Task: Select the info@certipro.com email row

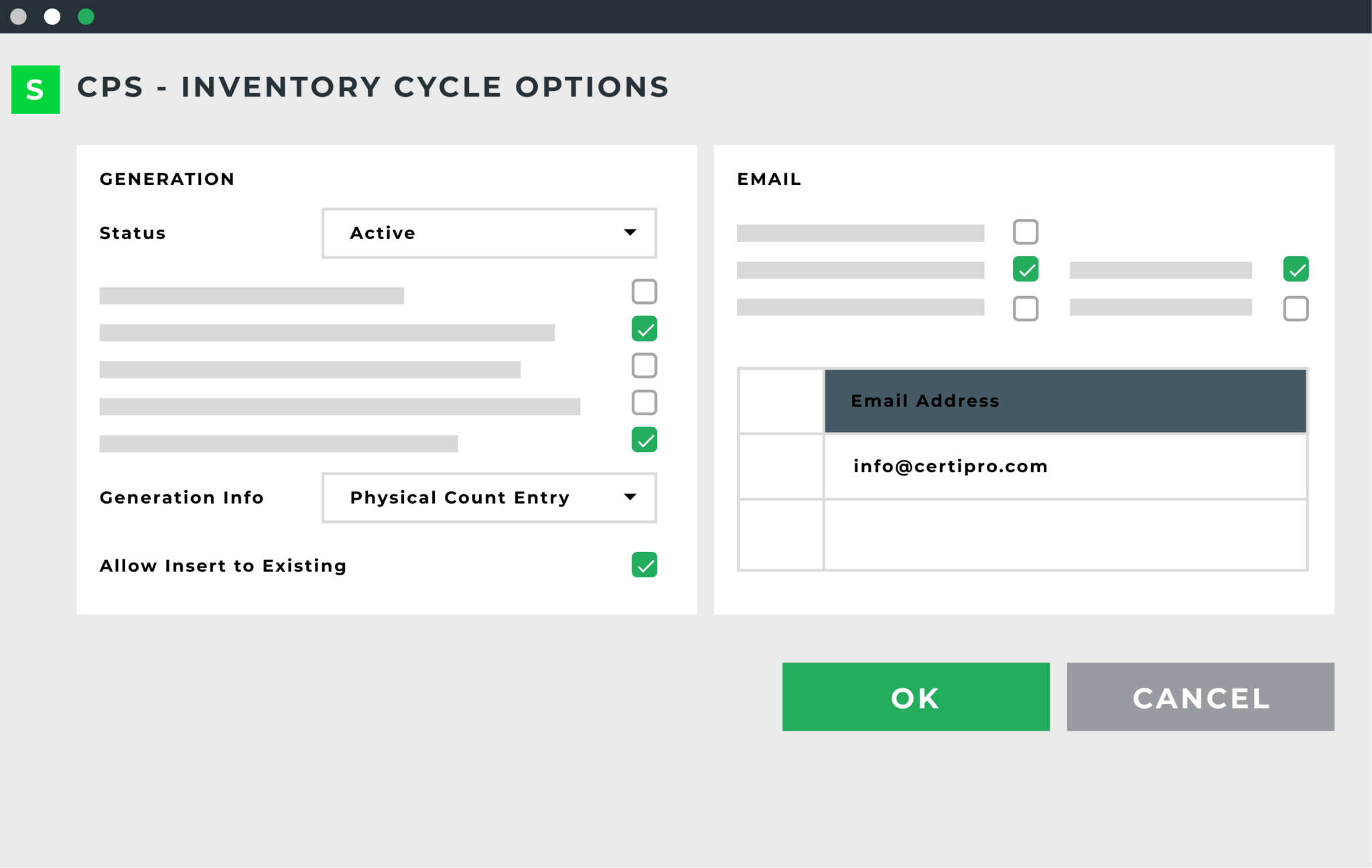Action: pos(1065,466)
